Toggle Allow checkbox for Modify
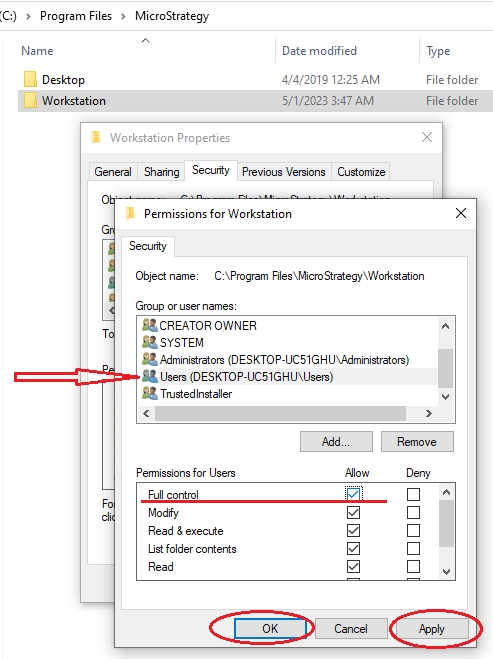This screenshot has width=493, height=659. coord(353,512)
